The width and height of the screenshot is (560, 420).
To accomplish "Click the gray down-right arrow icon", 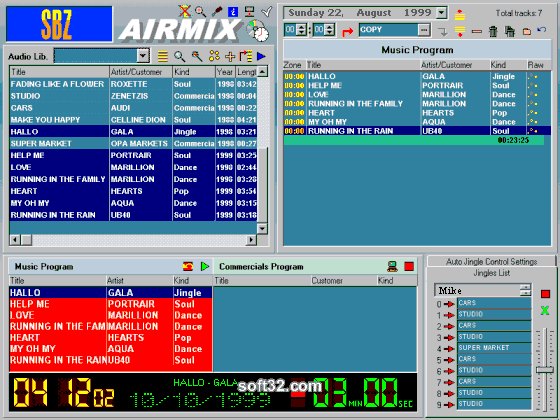I will [x=443, y=32].
